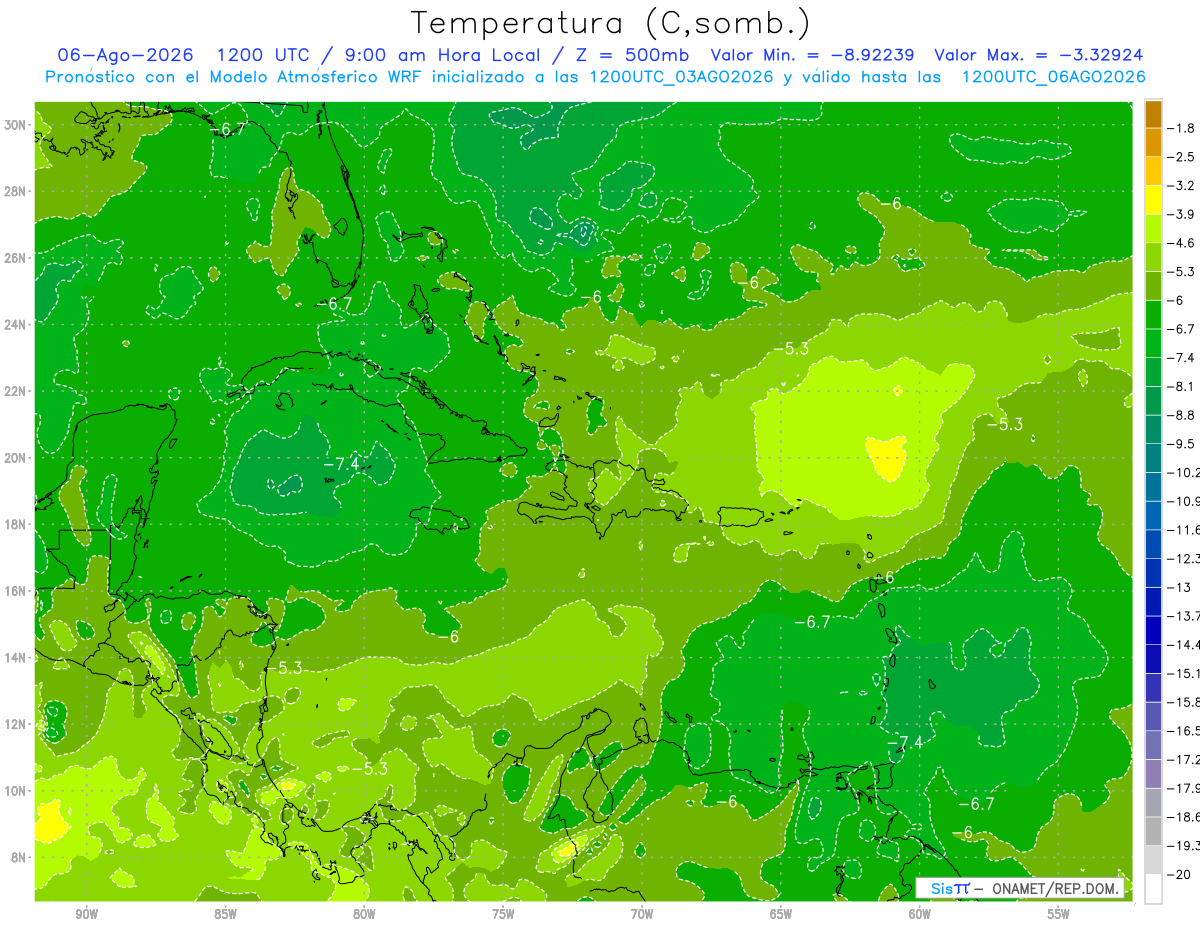Image resolution: width=1200 pixels, height=927 pixels.
Task: Select the date '06-Ago-2026' in header
Action: click(x=126, y=55)
